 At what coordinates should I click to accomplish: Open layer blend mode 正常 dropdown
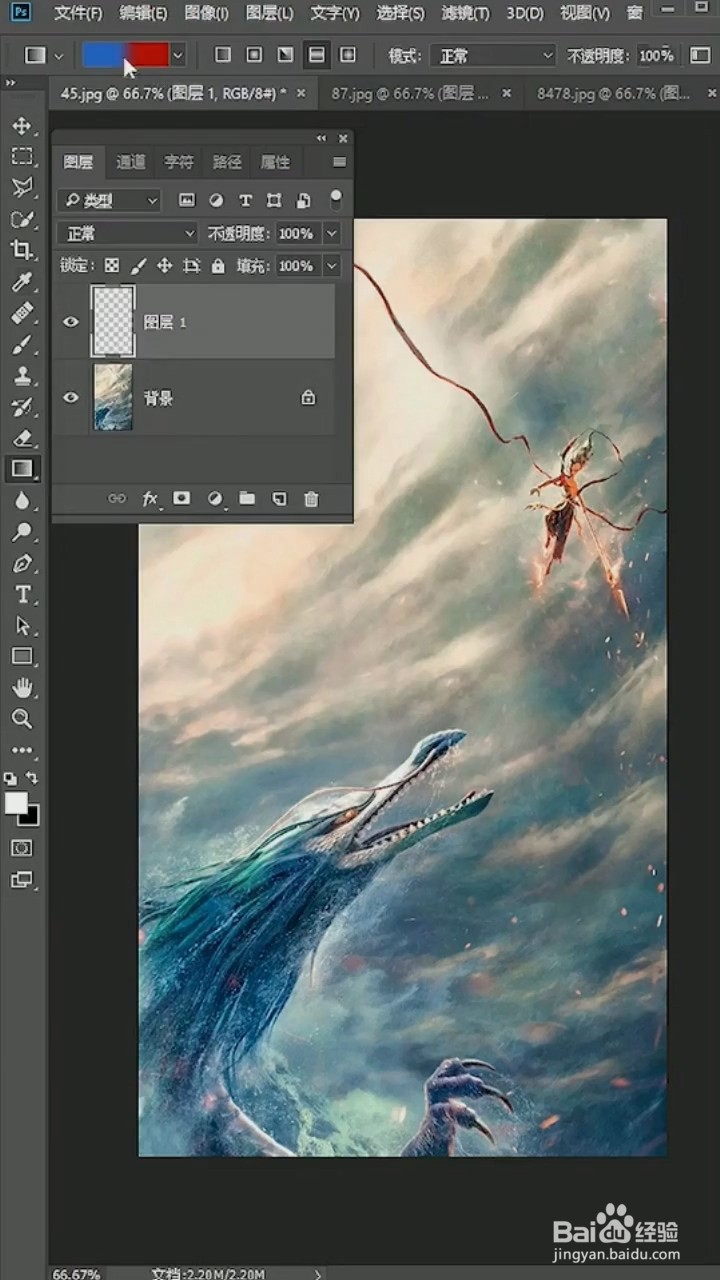[127, 233]
